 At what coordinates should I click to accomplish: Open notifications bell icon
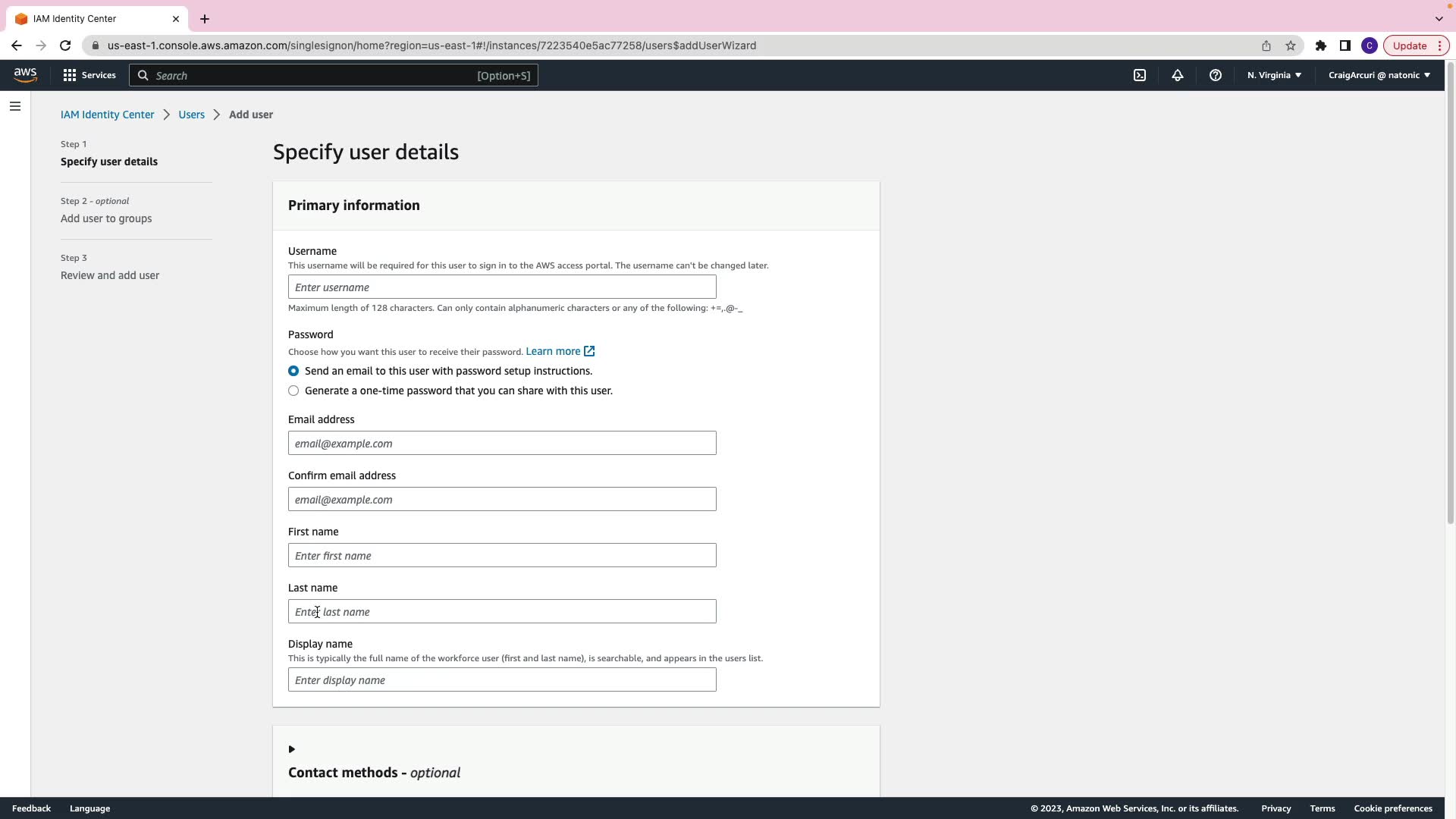pos(1178,75)
